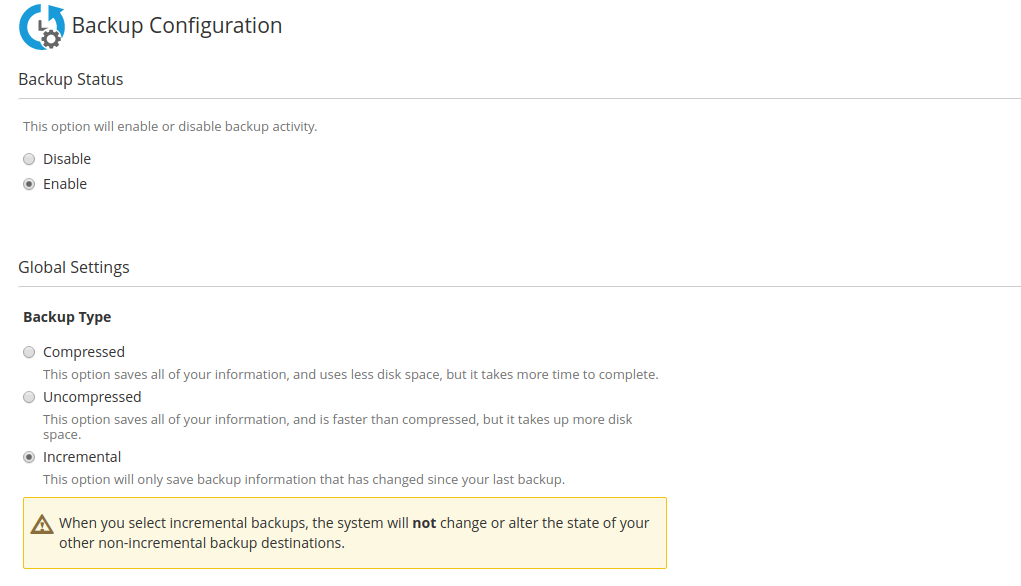Click the bold Backup Type label
This screenshot has width=1021, height=586.
click(67, 317)
